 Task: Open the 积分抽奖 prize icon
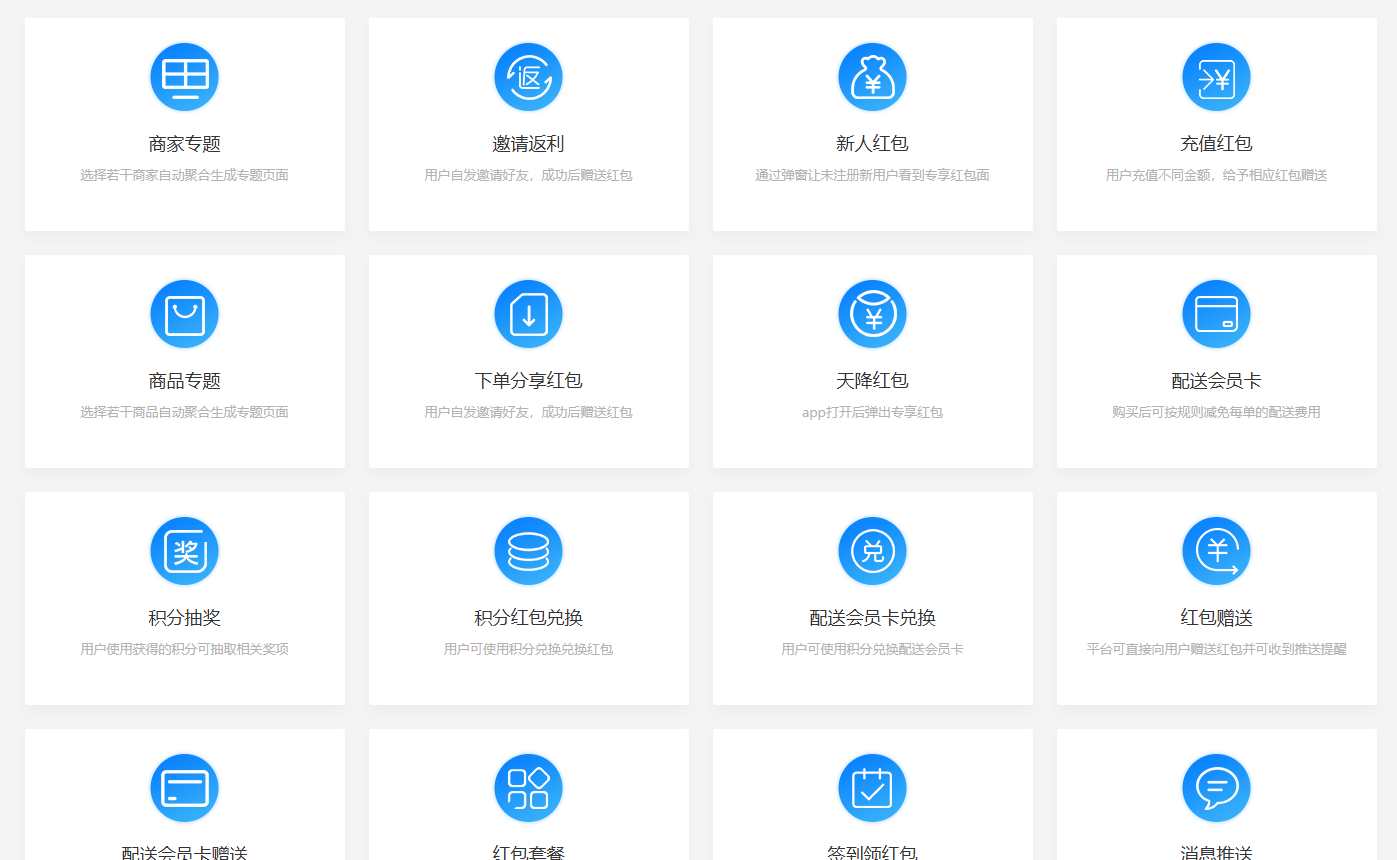(x=185, y=552)
